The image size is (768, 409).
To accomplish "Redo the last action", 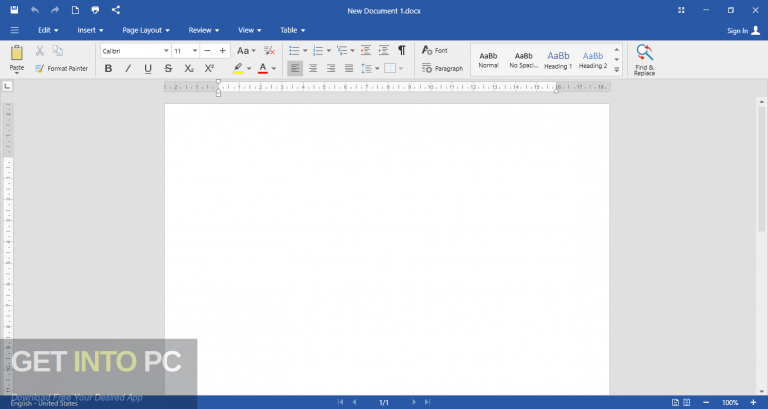I will click(x=55, y=10).
